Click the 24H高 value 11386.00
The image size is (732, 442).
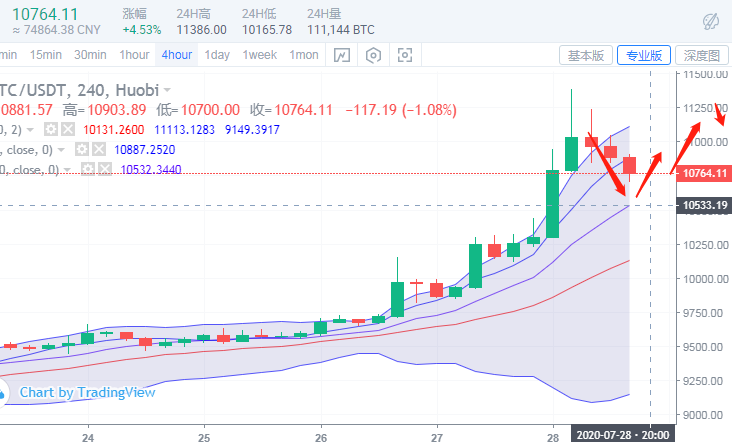point(202,30)
